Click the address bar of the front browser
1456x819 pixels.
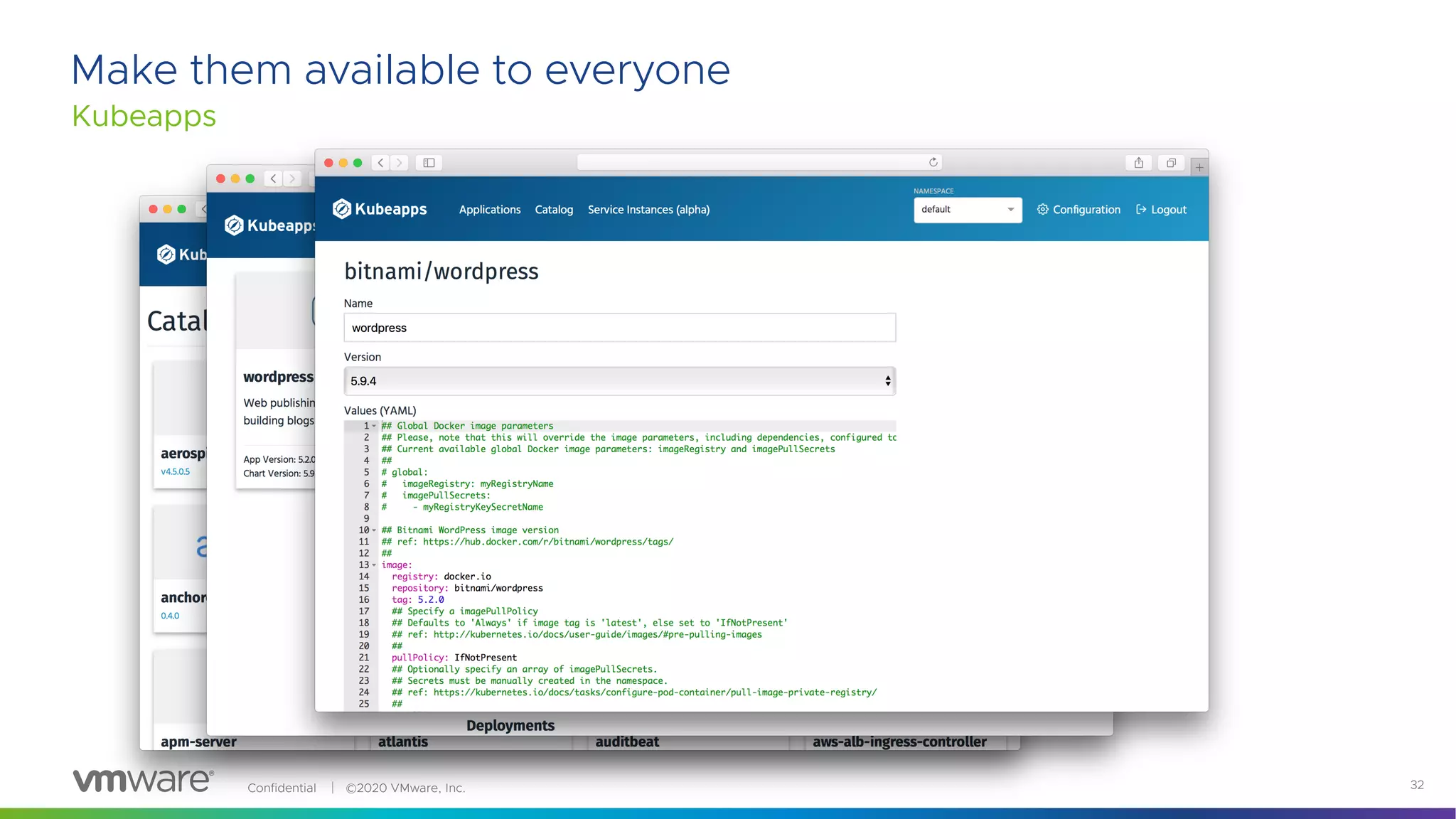click(x=760, y=163)
